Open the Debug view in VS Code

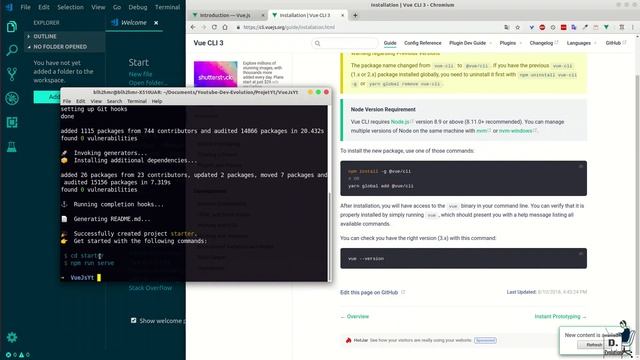[x=12, y=98]
